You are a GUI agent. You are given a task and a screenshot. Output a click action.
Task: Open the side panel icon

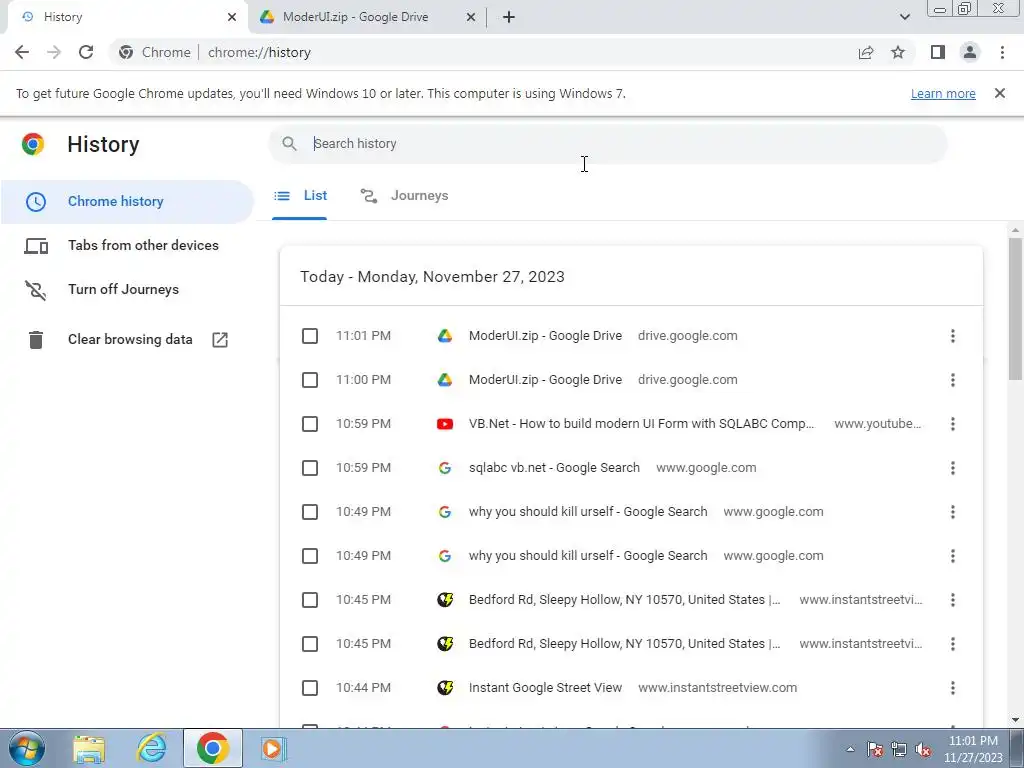pyautogui.click(x=938, y=52)
